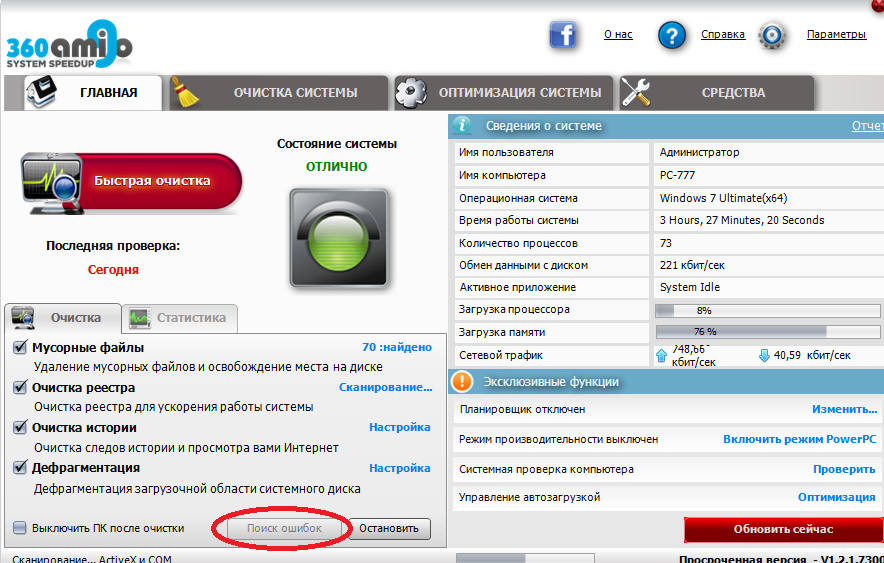Image resolution: width=884 pixels, height=563 pixels.
Task: Click the Загрузка процессора 8% progress bar
Action: click(x=767, y=311)
